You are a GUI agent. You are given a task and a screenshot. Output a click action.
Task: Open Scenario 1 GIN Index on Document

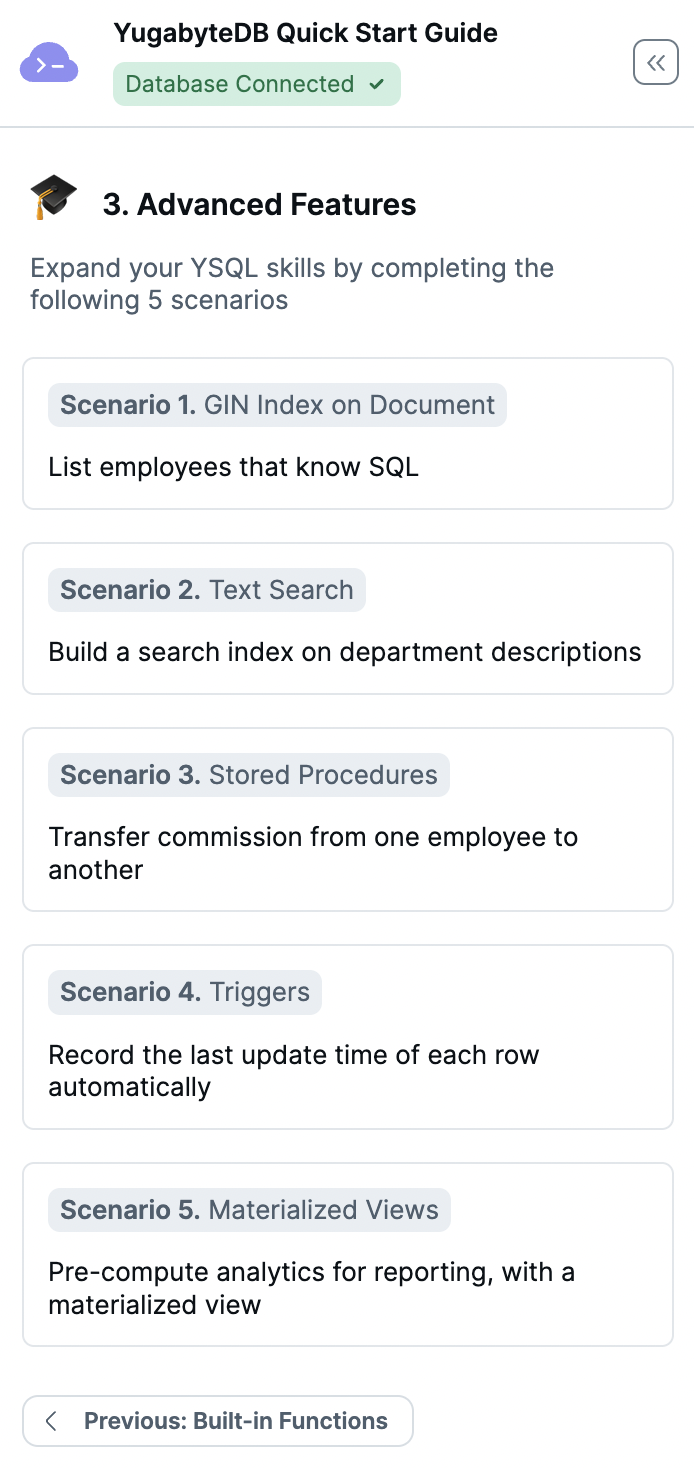pyautogui.click(x=348, y=434)
